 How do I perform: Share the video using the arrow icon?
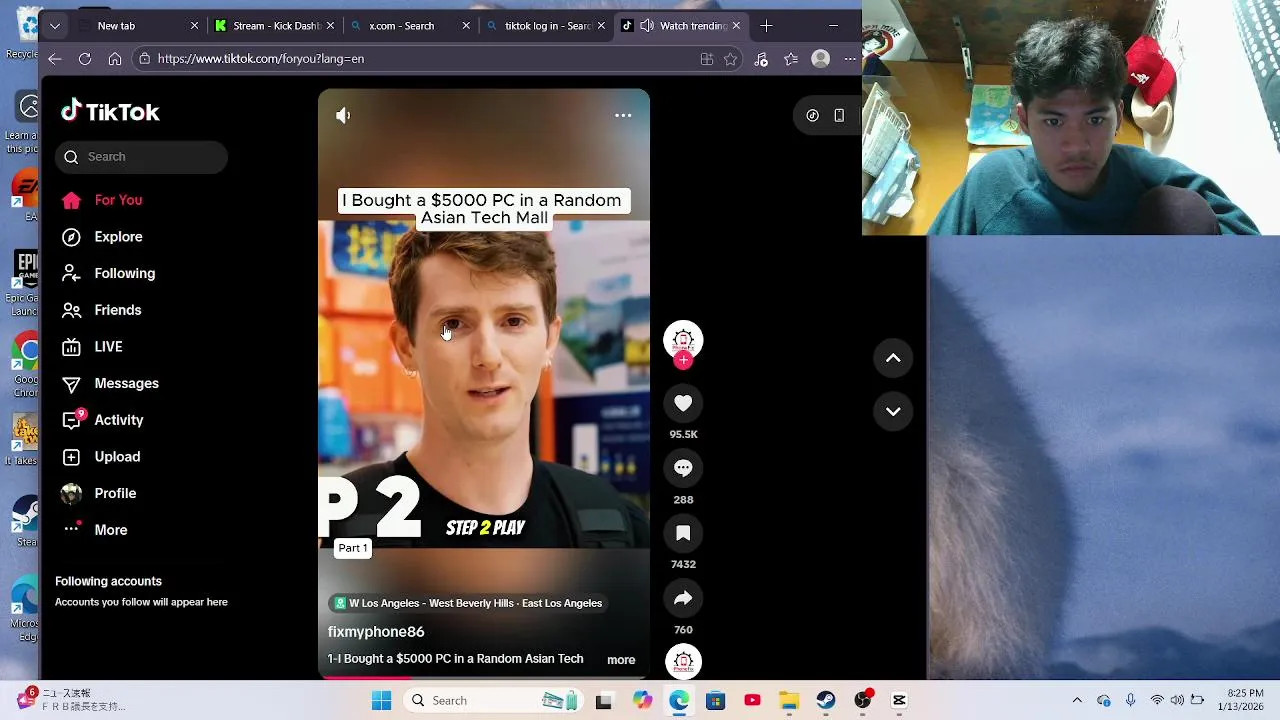coord(683,598)
